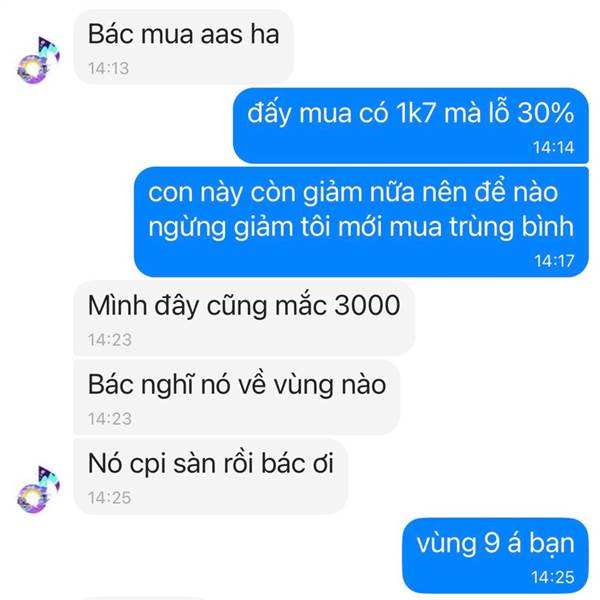Viewport: 600px width, 600px height.
Task: Select the "Bác mua aas ha" message bubble
Action: point(184,47)
